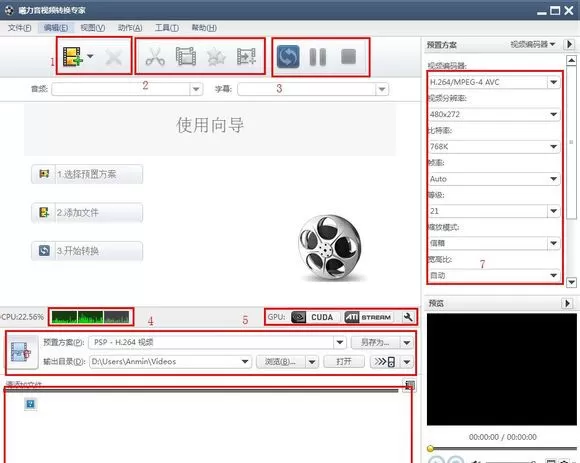Select the scissors Clip tool
This screenshot has width=580, height=463.
pos(155,57)
